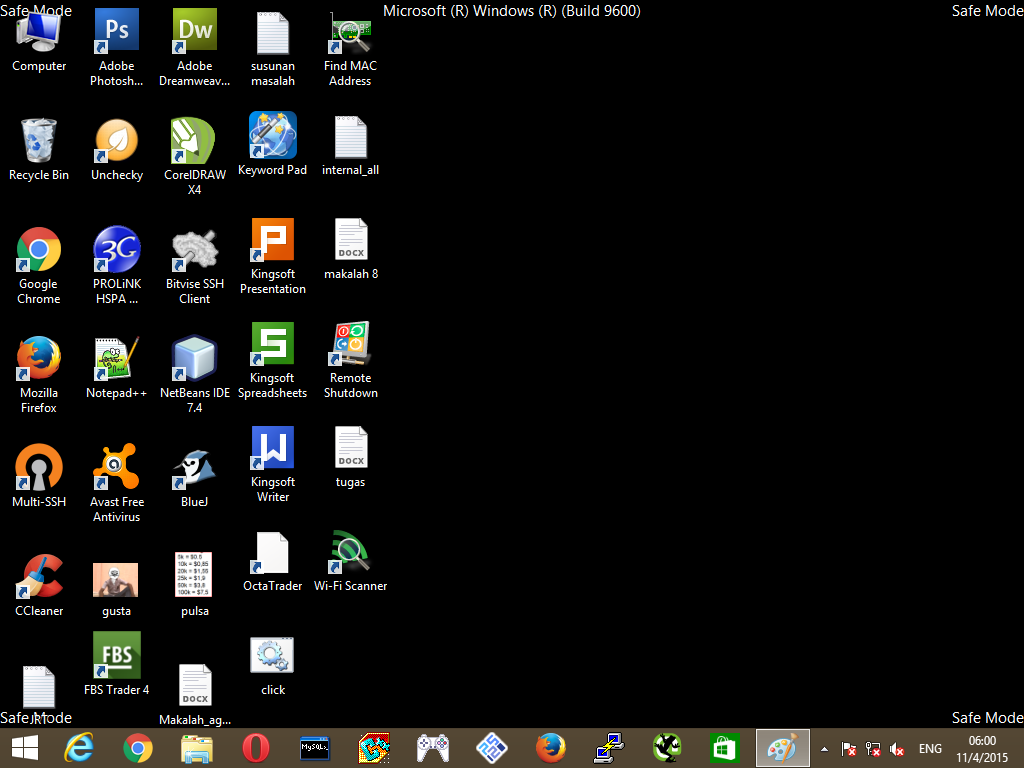
Task: Open the clock showing 06:00
Action: coord(982,749)
